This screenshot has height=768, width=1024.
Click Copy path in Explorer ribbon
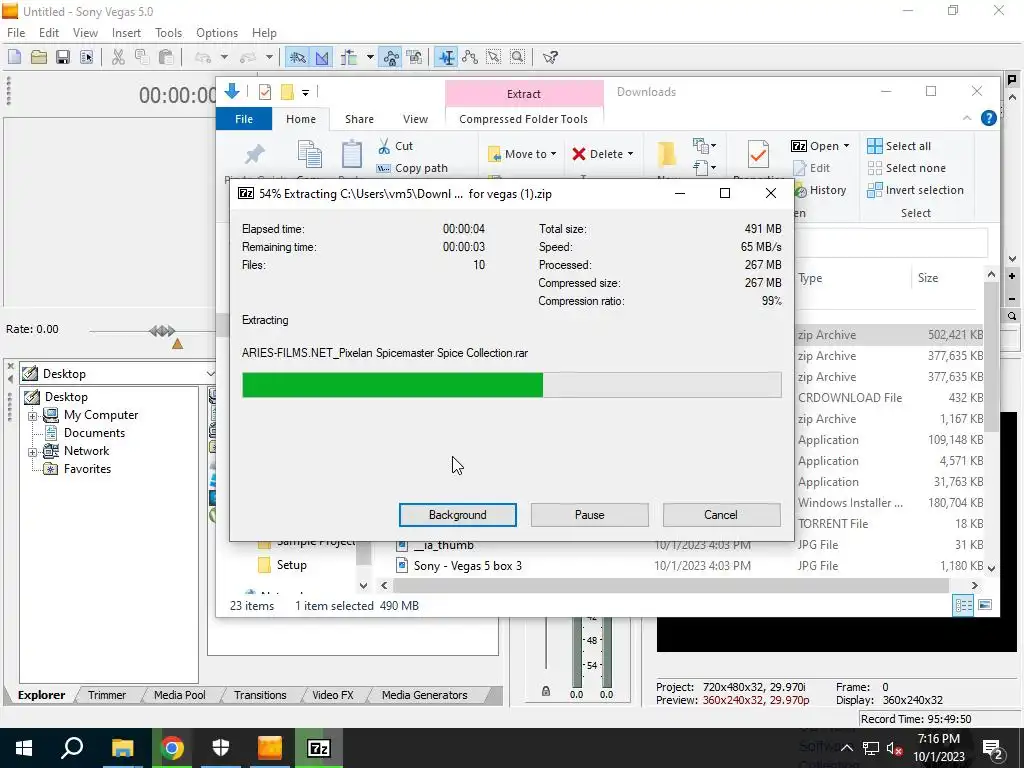(412, 168)
